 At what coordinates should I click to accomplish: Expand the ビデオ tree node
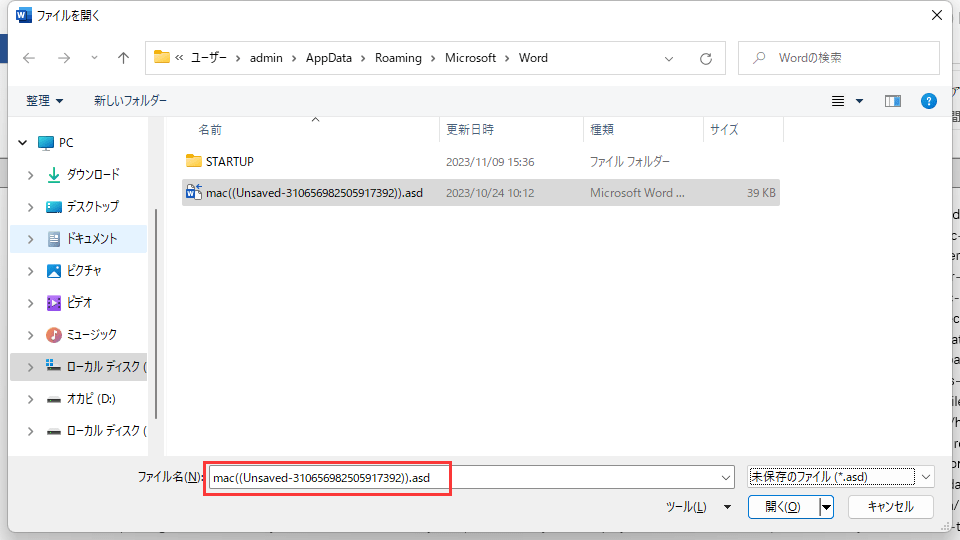tap(31, 302)
